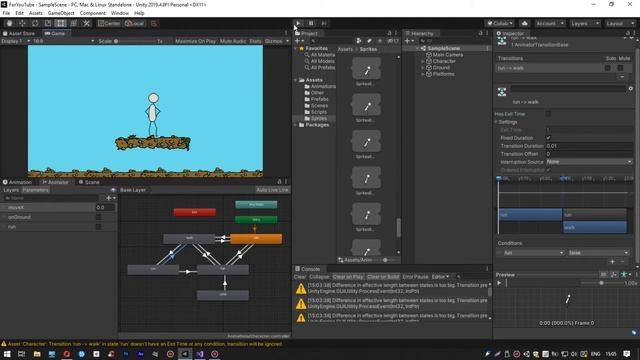Image resolution: width=640 pixels, height=360 pixels.
Task: Toggle Clear on Play in Console
Action: point(348,277)
